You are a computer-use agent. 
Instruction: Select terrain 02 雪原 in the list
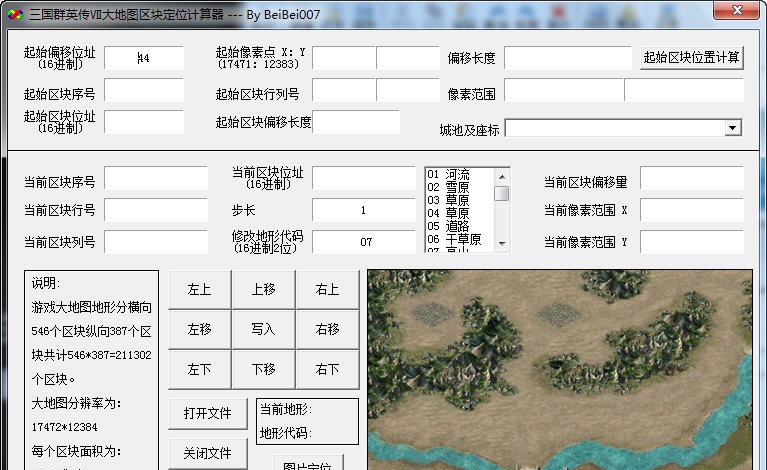click(460, 187)
